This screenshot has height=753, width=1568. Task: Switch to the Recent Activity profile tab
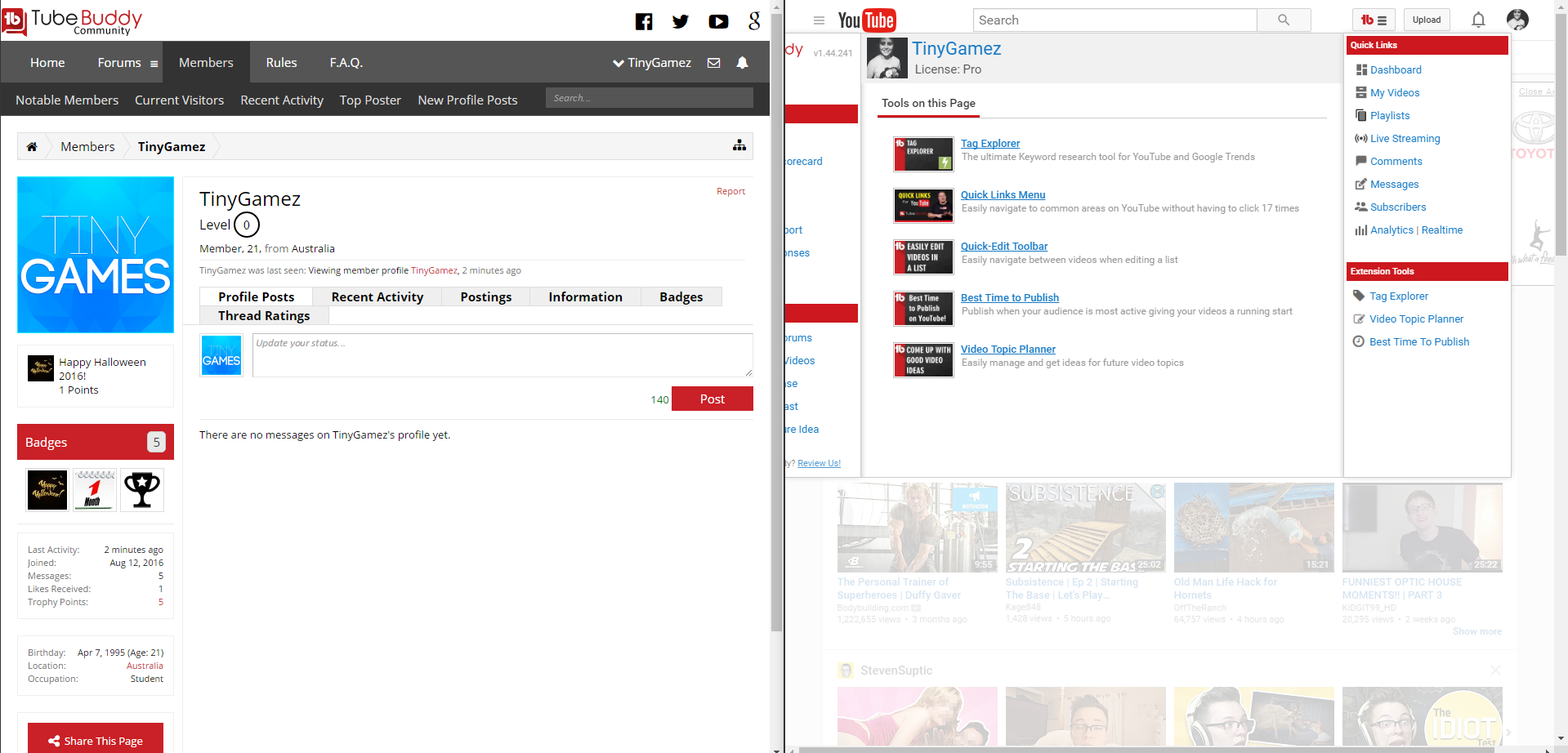click(377, 297)
